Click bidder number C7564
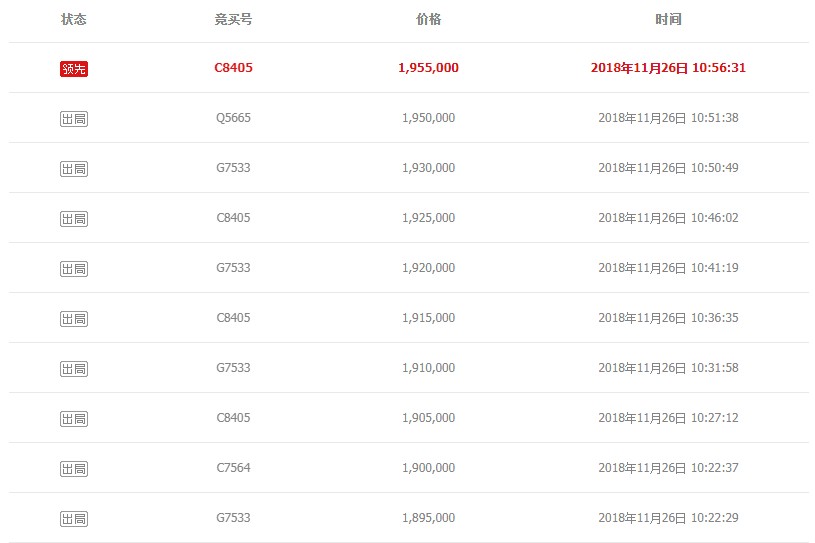This screenshot has width=815, height=543. [233, 468]
